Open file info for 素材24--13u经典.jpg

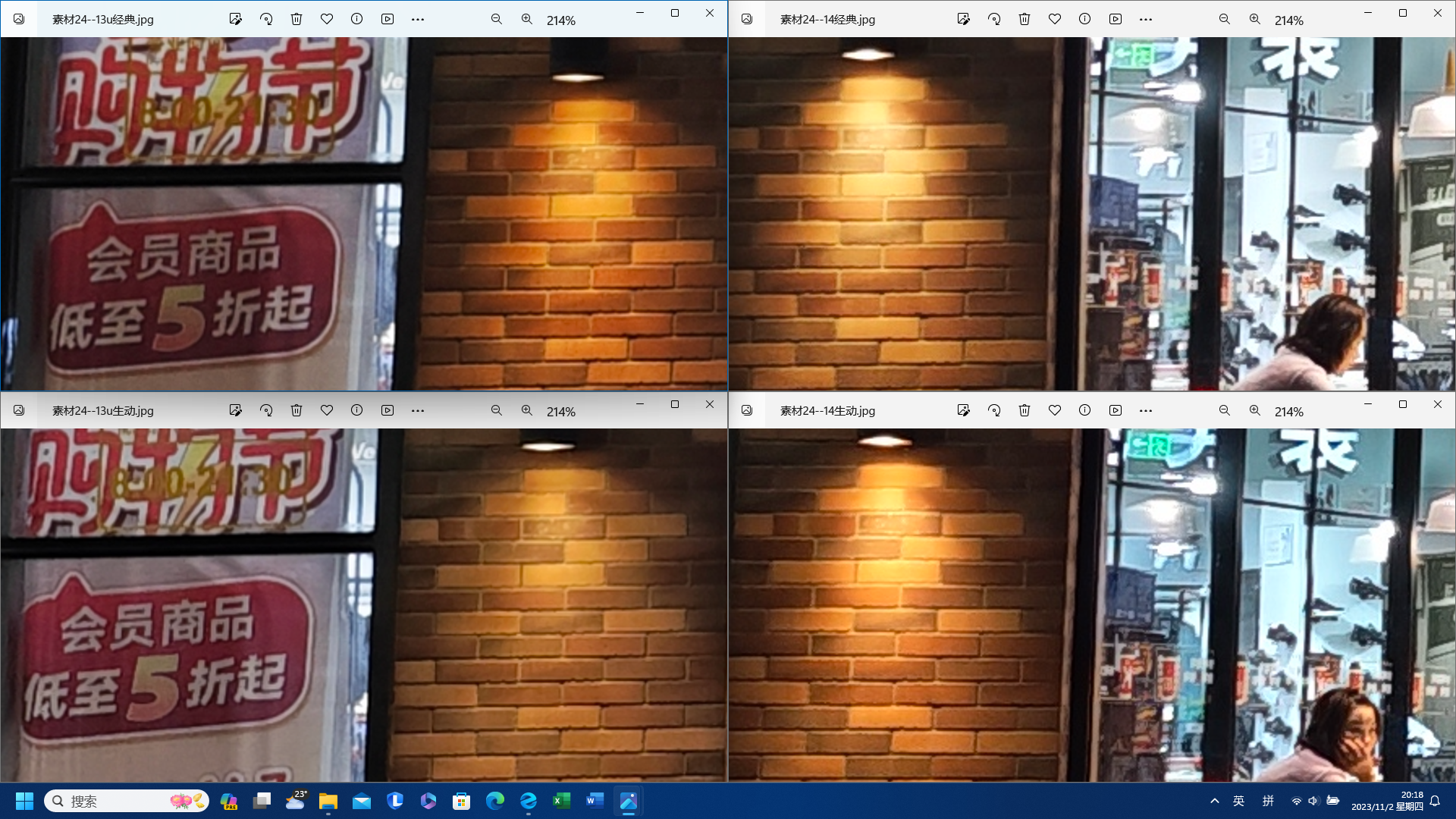pyautogui.click(x=357, y=19)
